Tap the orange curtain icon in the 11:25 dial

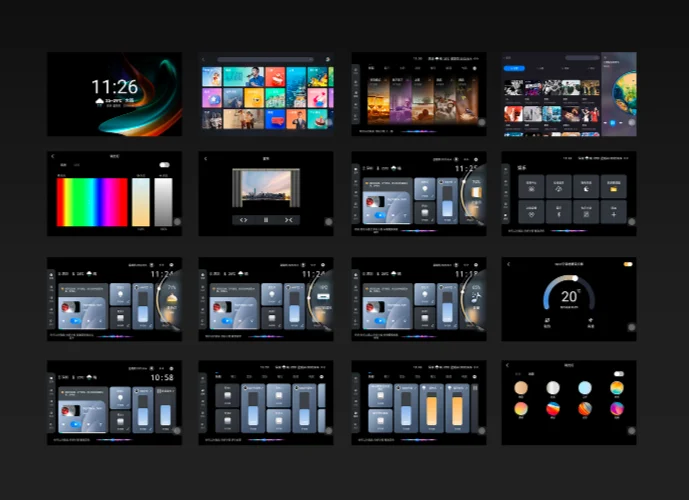[x=477, y=192]
